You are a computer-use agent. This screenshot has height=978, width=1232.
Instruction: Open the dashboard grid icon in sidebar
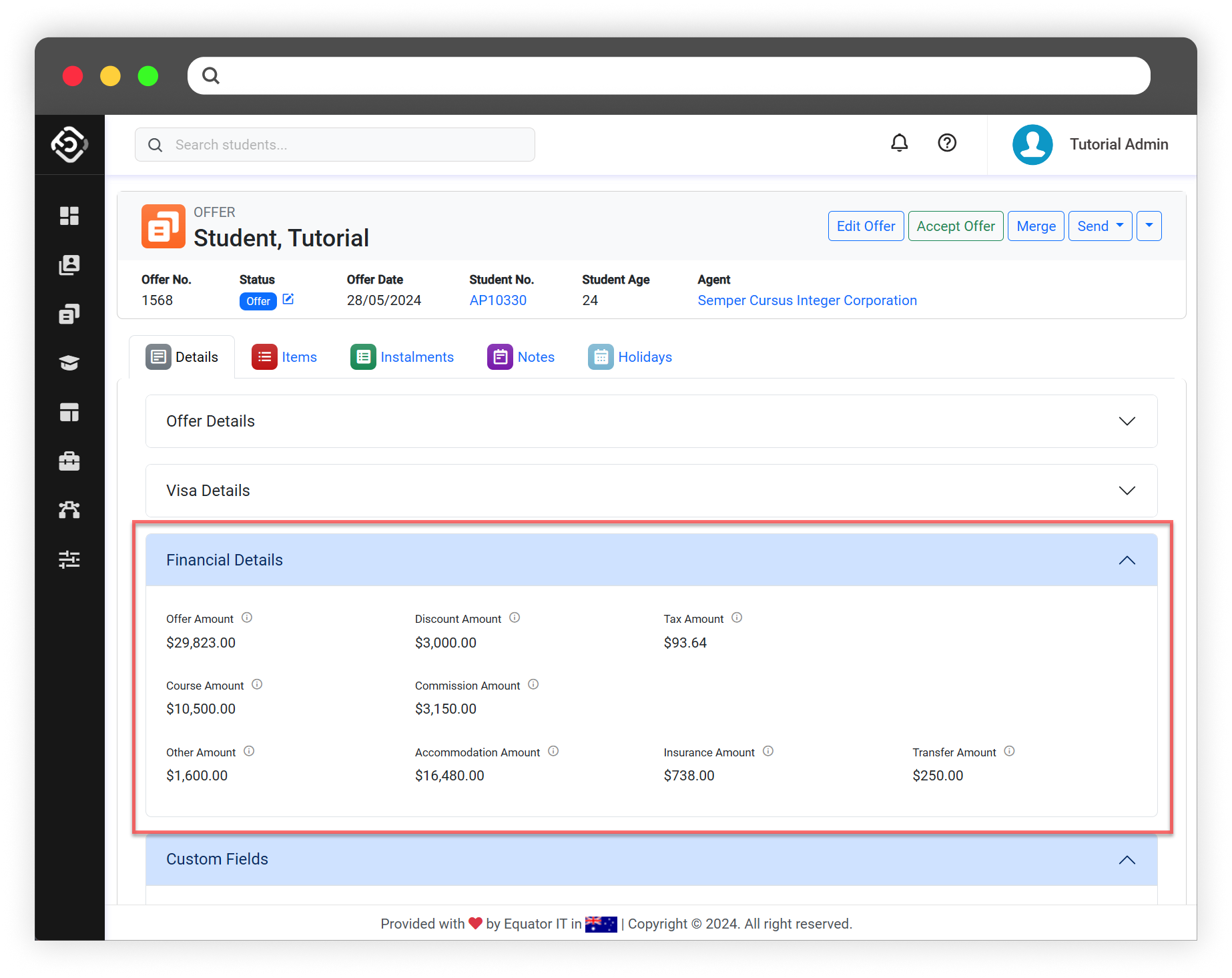tap(69, 216)
